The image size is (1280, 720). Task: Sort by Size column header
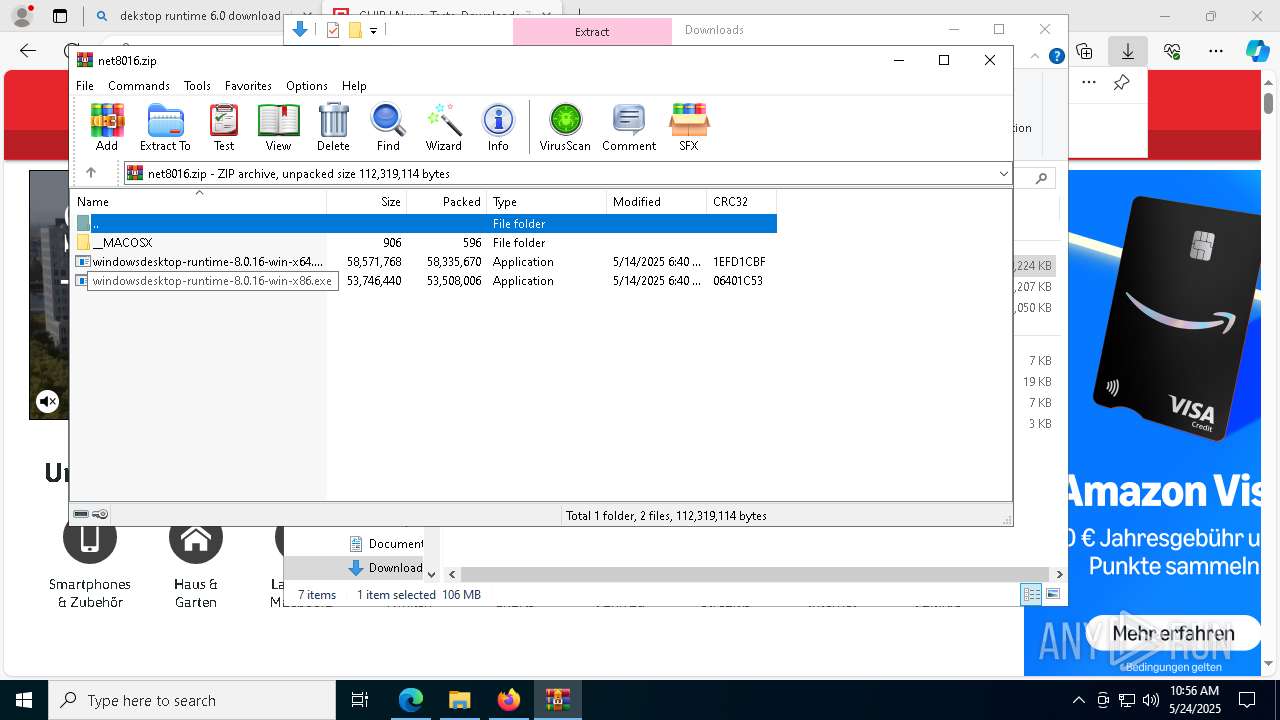pos(367,202)
